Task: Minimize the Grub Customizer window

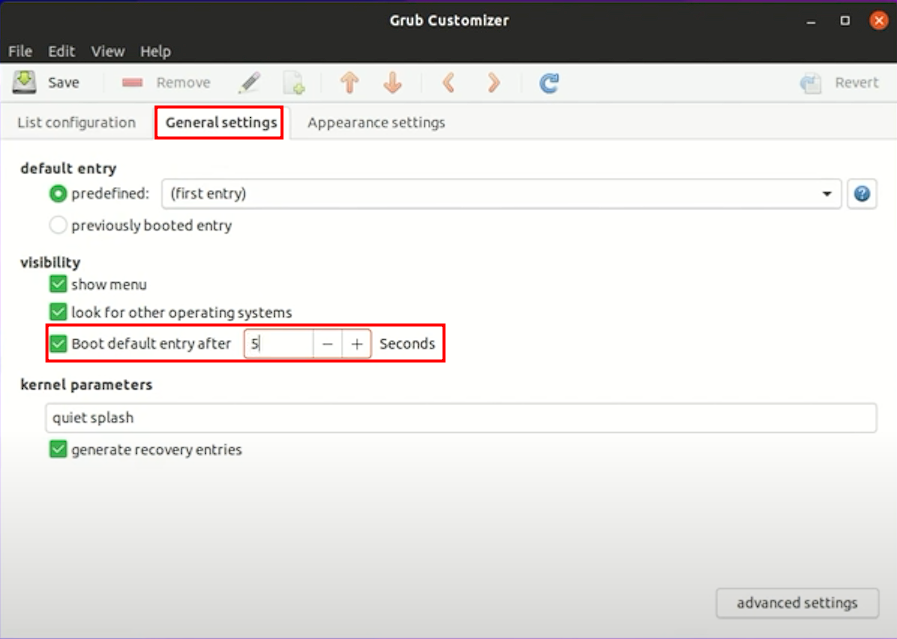Action: 811,21
